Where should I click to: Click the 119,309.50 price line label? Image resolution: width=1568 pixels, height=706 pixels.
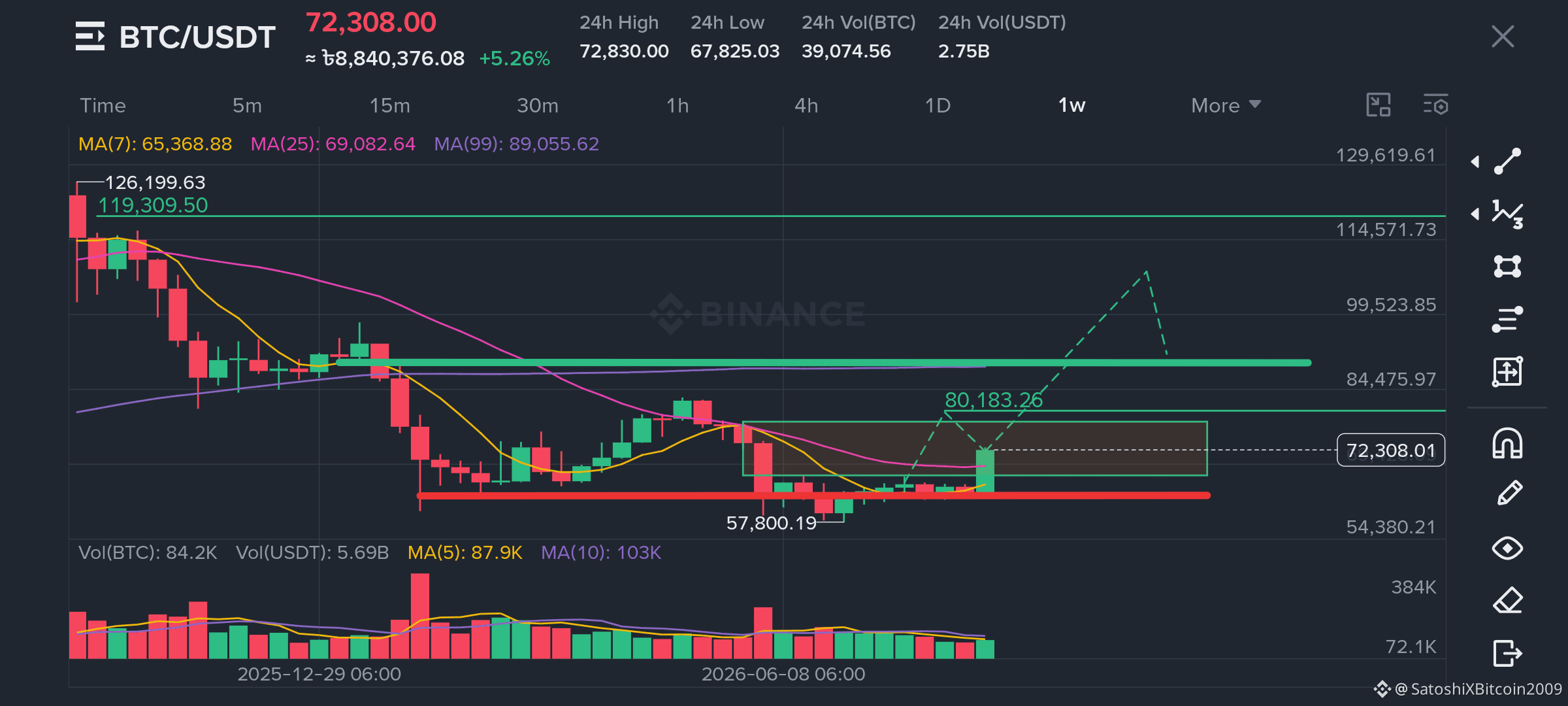click(x=153, y=205)
